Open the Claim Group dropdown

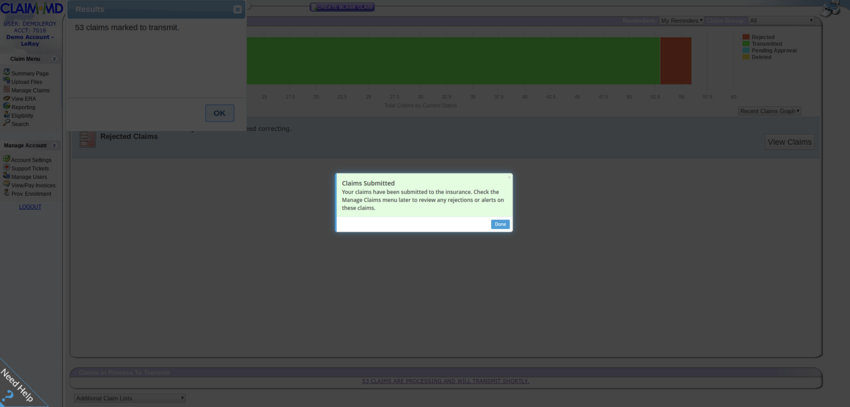tap(781, 20)
